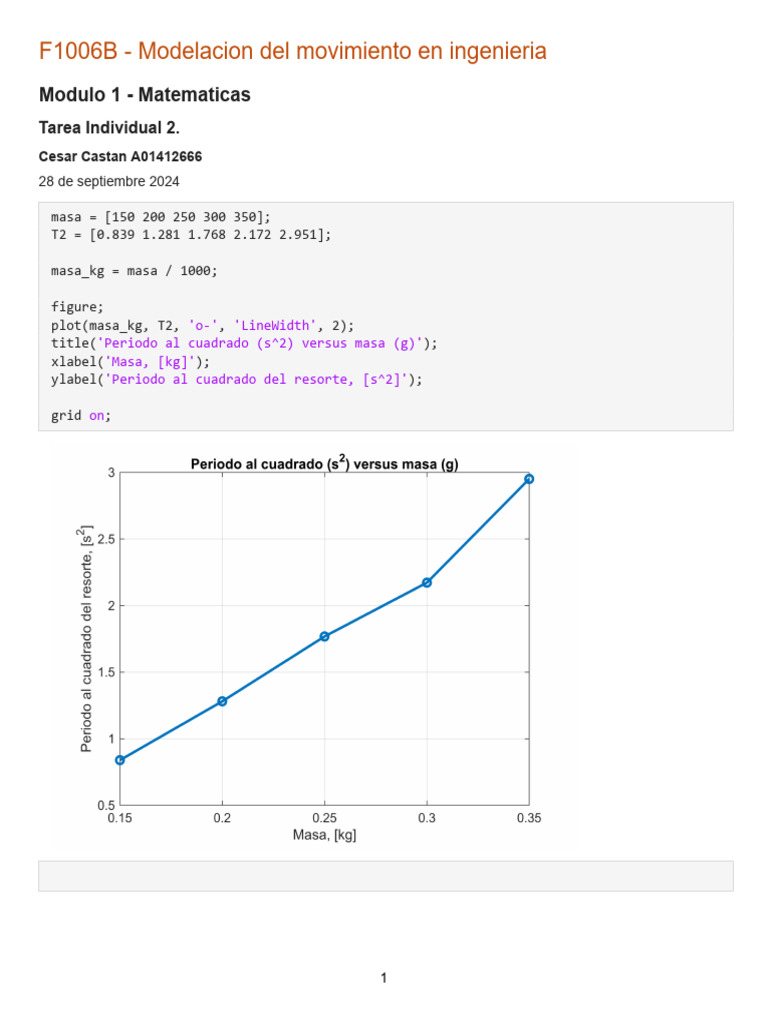The image size is (768, 1024).
Task: Click the data point marker at mass 0.15
Action: tap(120, 760)
